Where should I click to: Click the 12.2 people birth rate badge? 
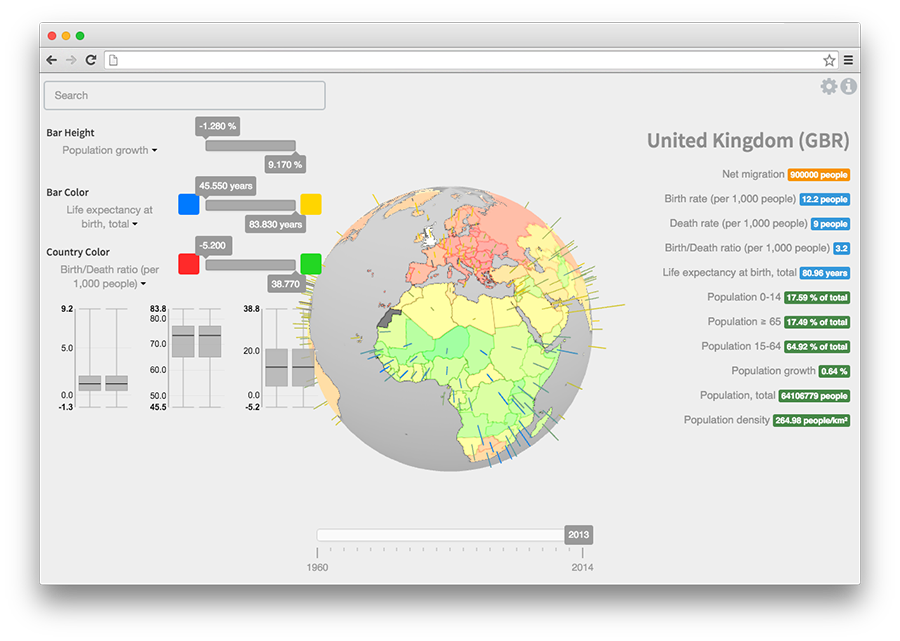825,200
